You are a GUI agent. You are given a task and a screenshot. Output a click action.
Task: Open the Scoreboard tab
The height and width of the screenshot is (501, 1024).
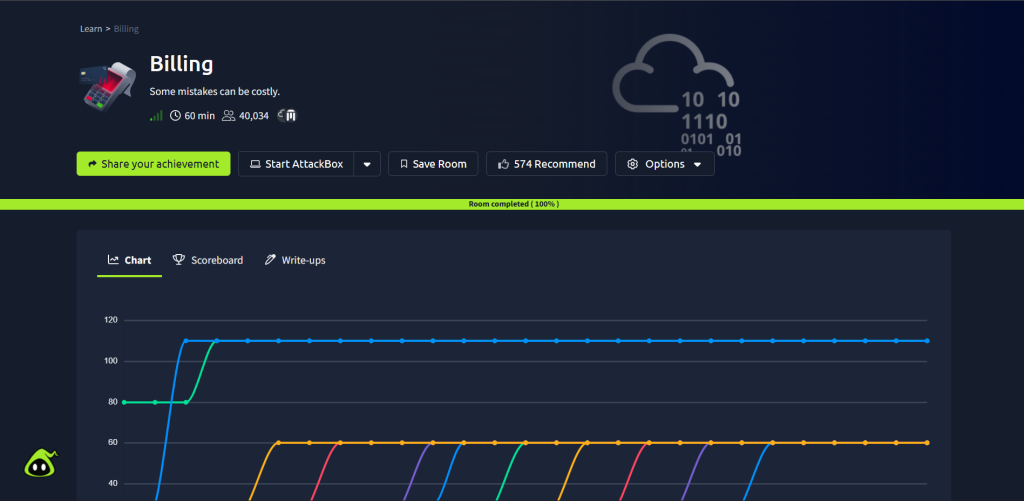click(x=208, y=260)
